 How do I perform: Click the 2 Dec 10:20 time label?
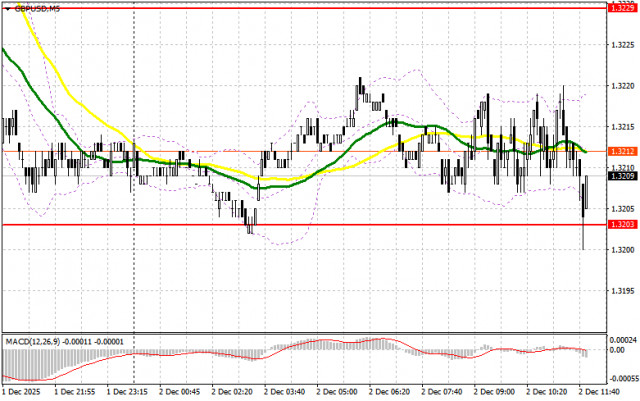click(x=547, y=392)
